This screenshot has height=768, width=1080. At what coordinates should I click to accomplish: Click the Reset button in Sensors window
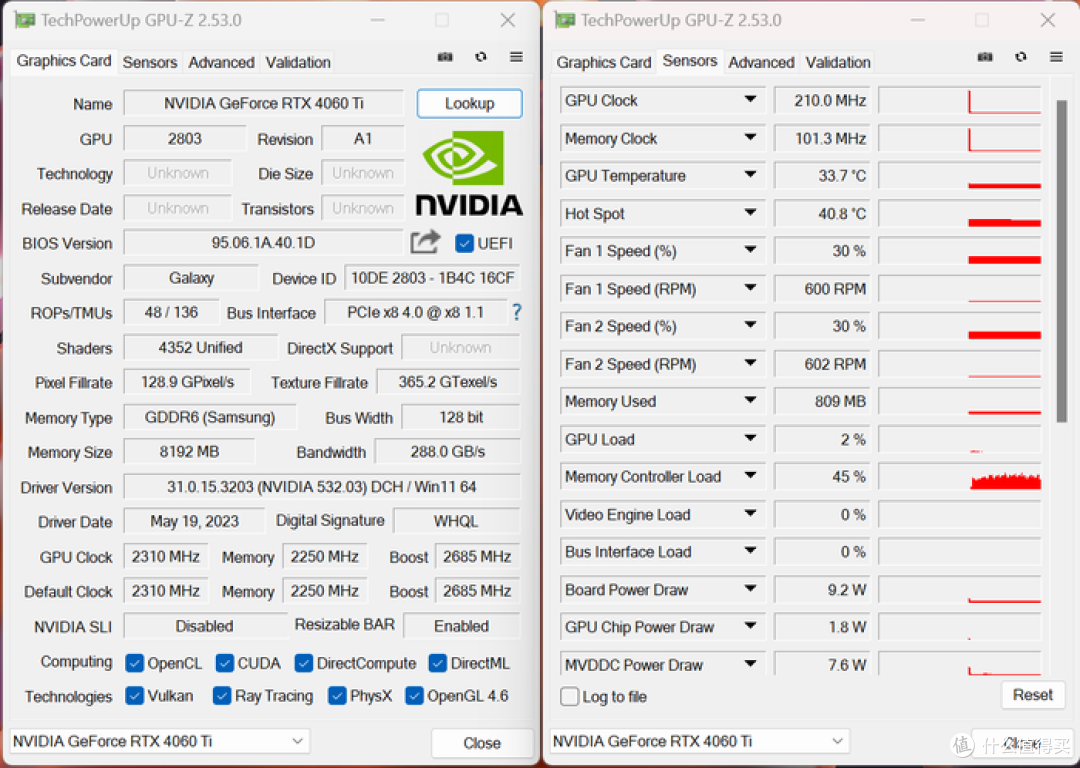coord(1032,695)
